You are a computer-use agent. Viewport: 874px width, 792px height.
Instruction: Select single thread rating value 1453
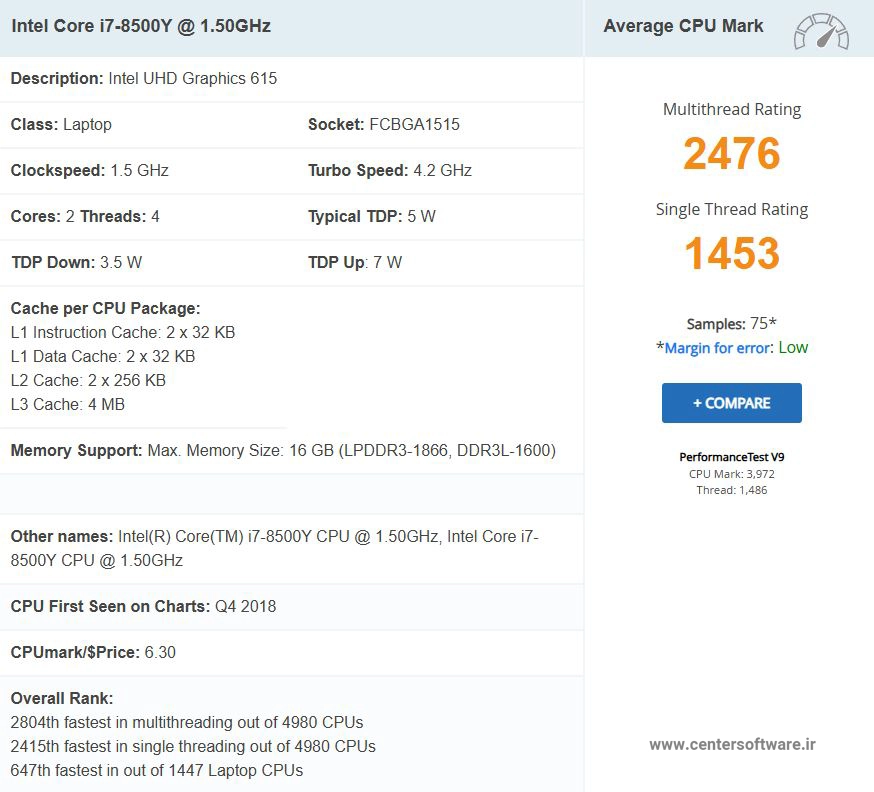(731, 253)
